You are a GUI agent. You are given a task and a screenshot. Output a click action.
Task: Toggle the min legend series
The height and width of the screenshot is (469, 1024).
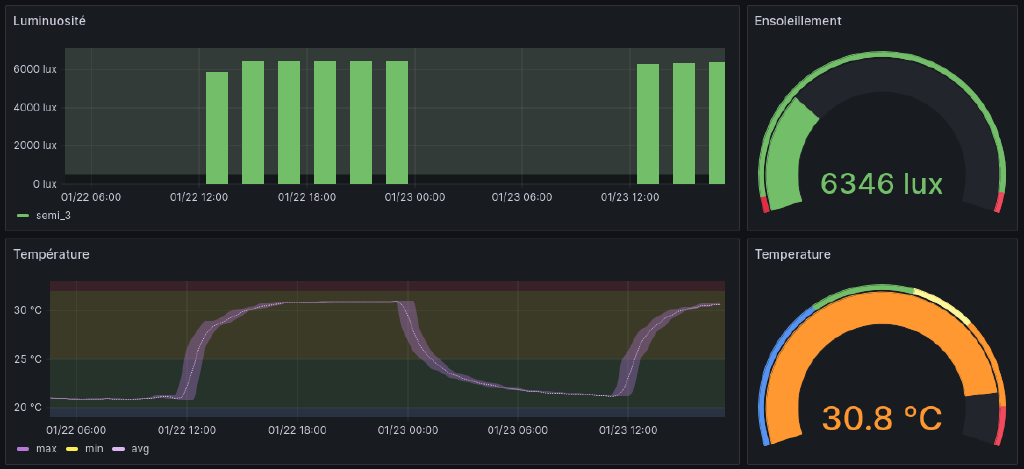point(95,449)
